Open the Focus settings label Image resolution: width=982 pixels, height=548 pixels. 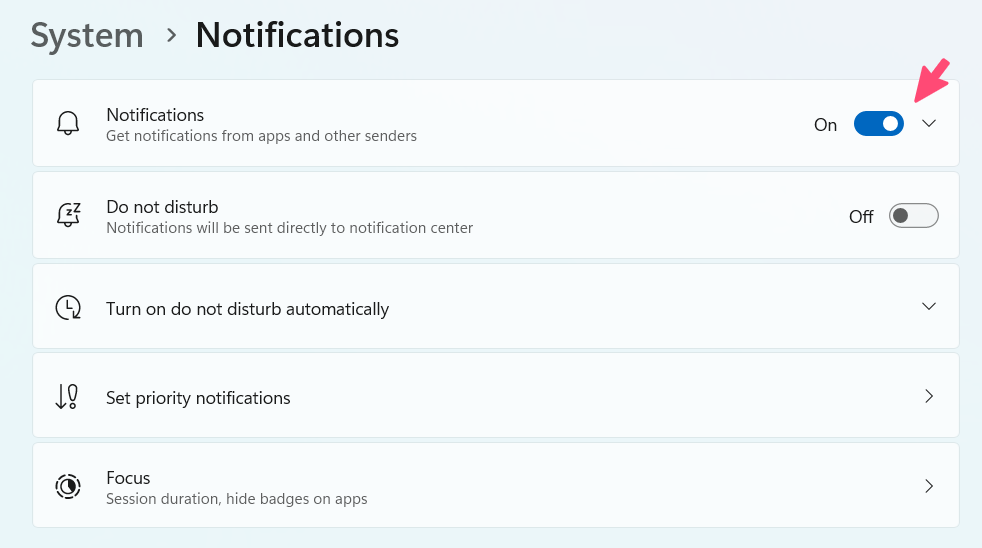pyautogui.click(x=128, y=478)
